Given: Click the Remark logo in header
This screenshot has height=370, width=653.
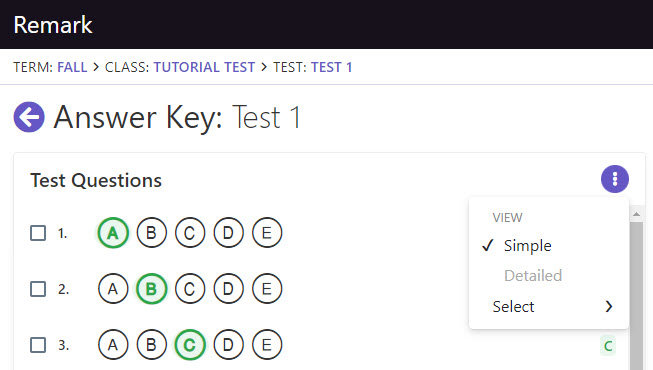Looking at the screenshot, I should click(x=53, y=25).
